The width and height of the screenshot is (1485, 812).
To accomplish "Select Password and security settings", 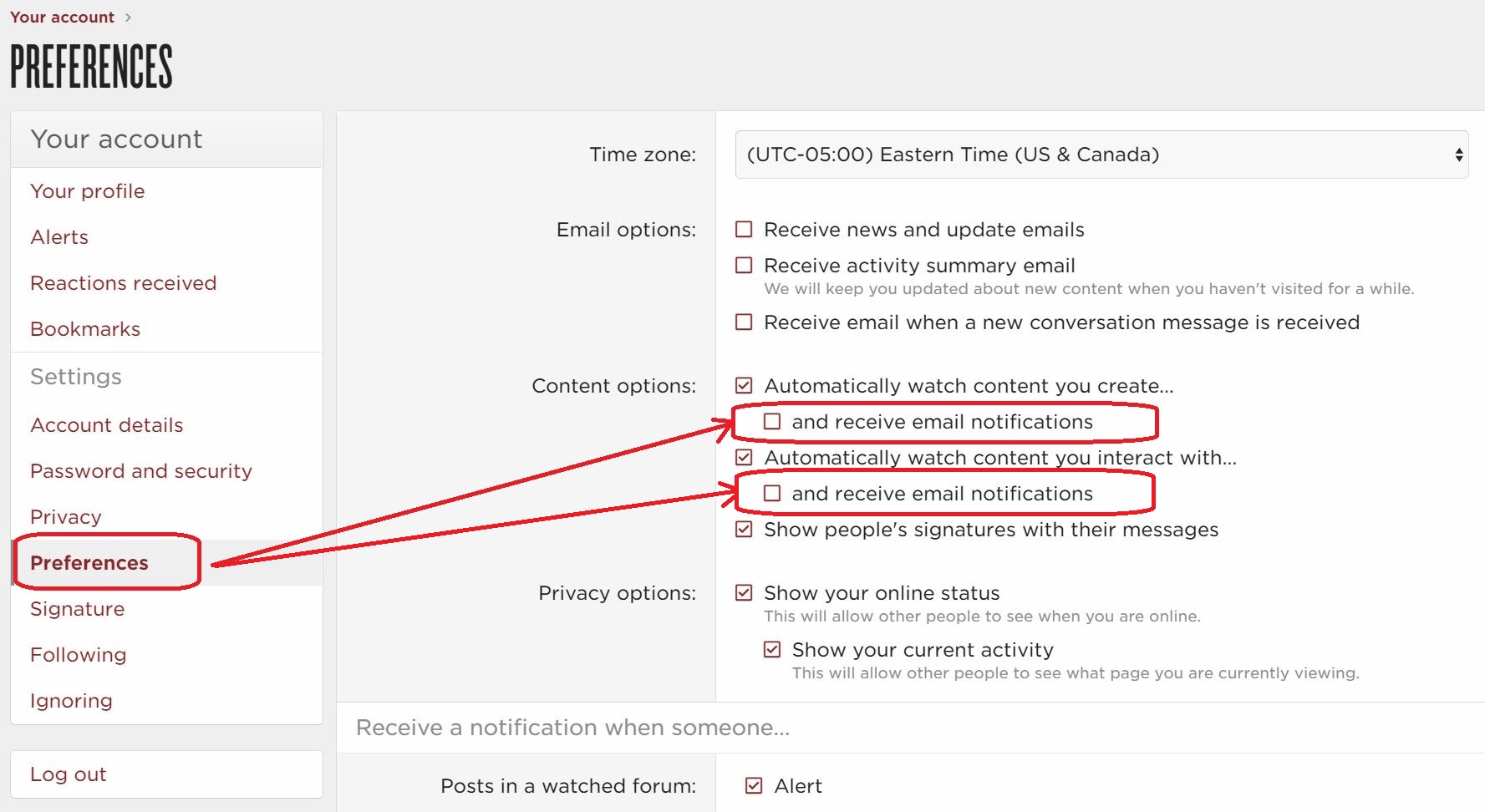I will pyautogui.click(x=141, y=471).
